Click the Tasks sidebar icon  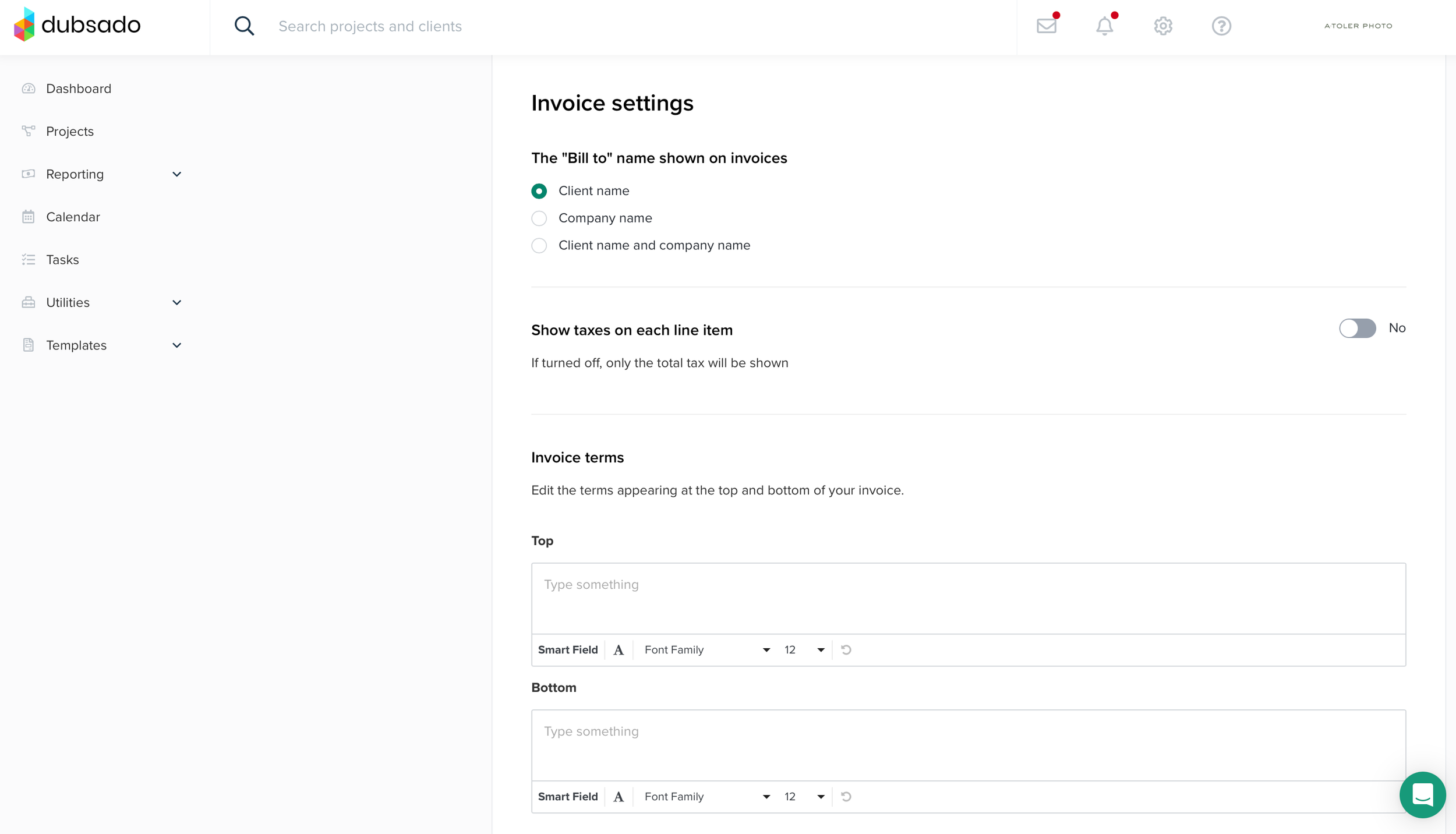click(29, 260)
